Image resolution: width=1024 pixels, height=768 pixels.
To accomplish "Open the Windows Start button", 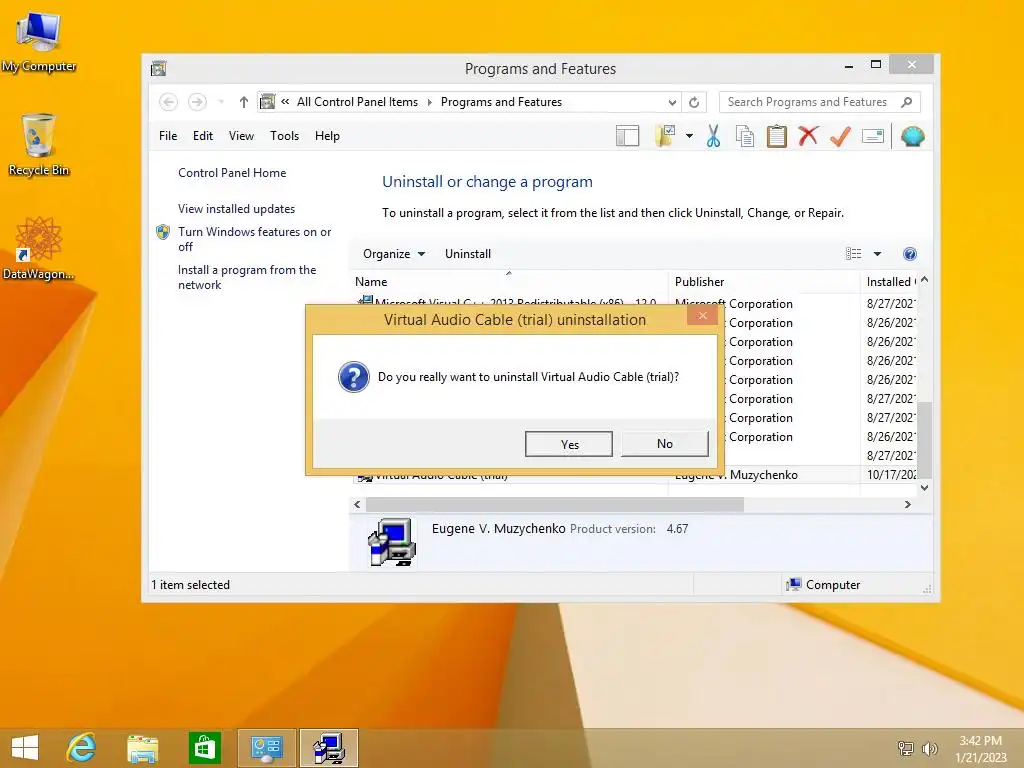I will pos(25,748).
